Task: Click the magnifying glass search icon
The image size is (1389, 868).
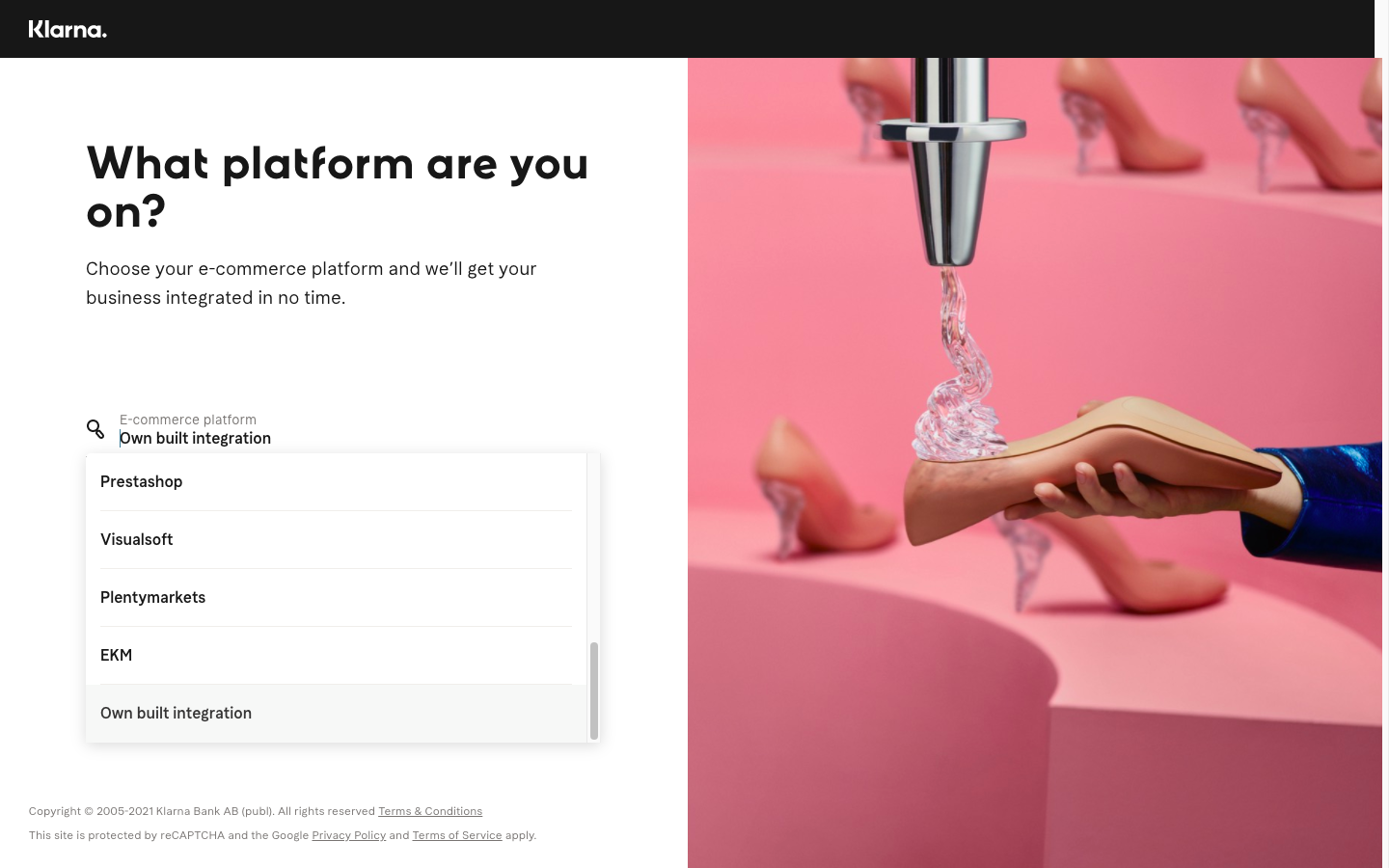Action: (95, 429)
